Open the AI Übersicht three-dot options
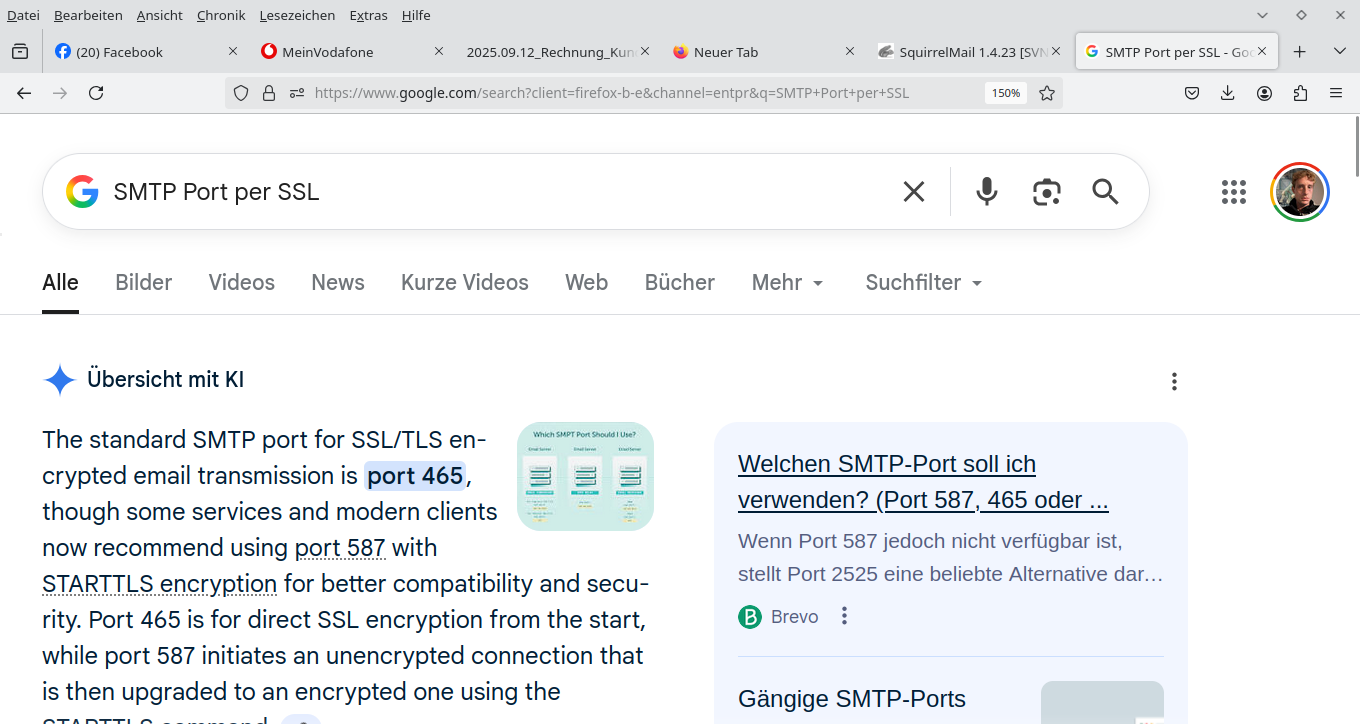Viewport: 1360px width, 724px height. coord(1174,381)
